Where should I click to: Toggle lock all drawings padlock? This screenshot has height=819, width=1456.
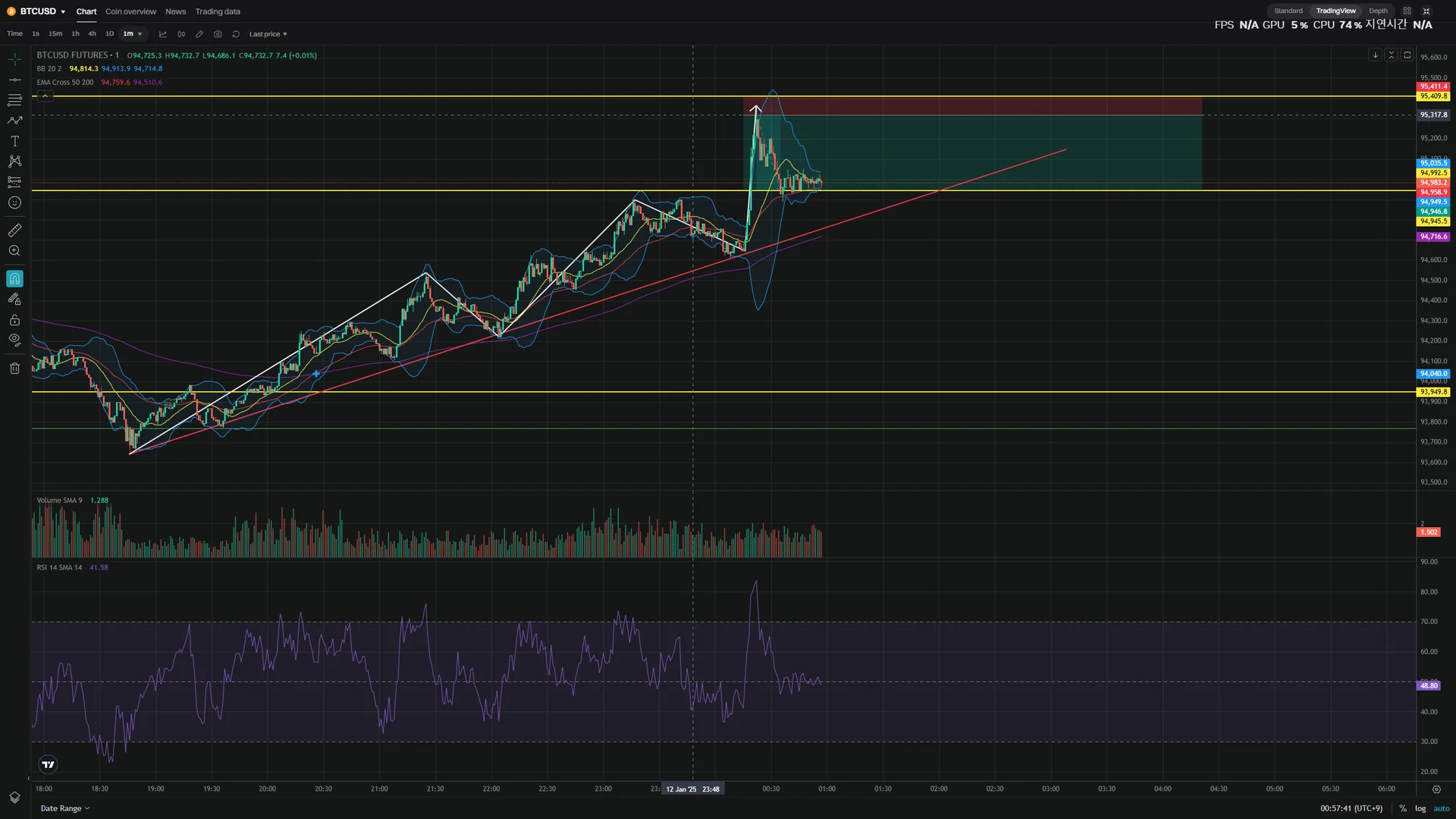14,320
